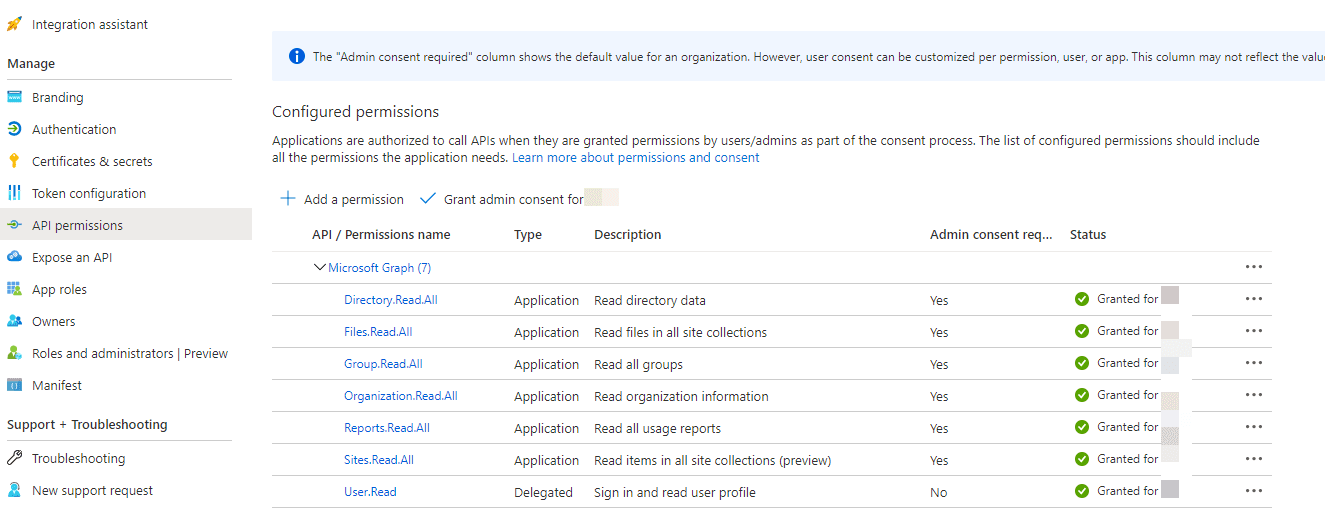Click the checkmark icon for Grant admin consent

pos(428,198)
